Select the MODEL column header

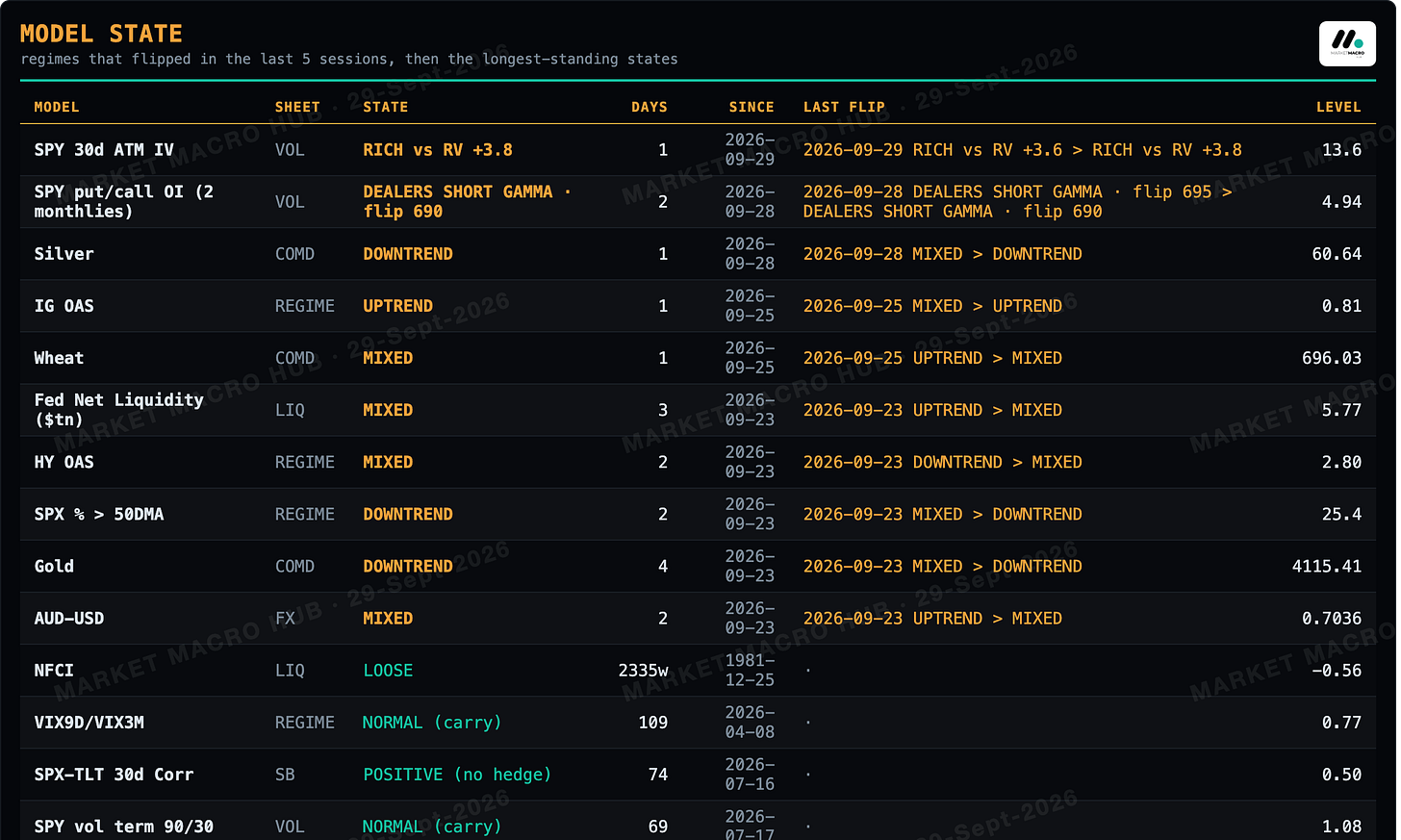point(57,107)
